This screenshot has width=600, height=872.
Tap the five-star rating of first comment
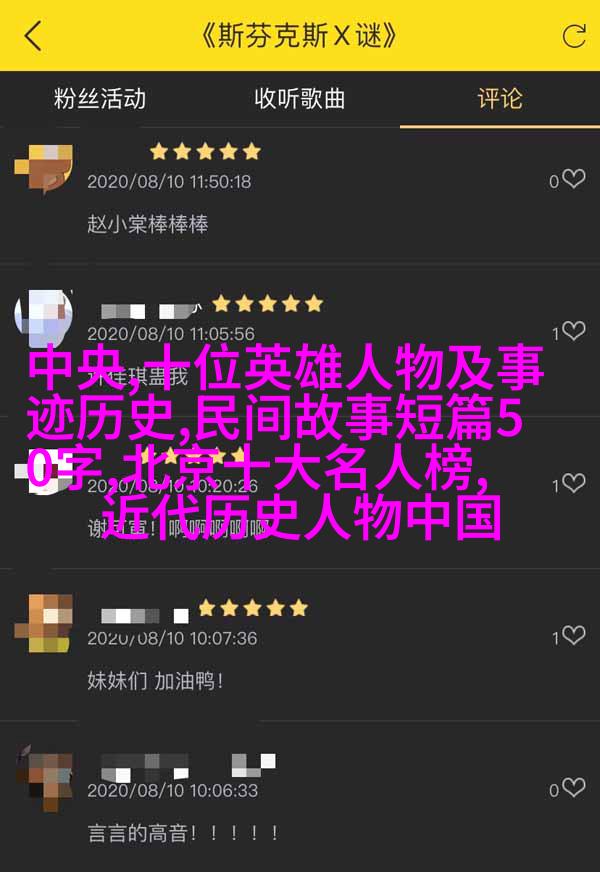pos(205,151)
